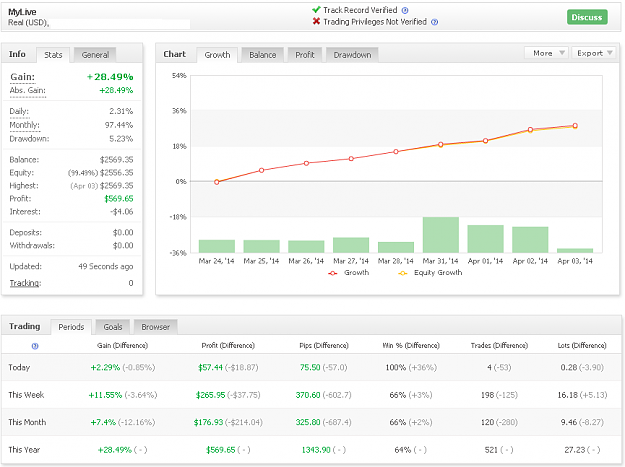Click the help icon in the Periods table header
625x467 pixels.
(35, 346)
